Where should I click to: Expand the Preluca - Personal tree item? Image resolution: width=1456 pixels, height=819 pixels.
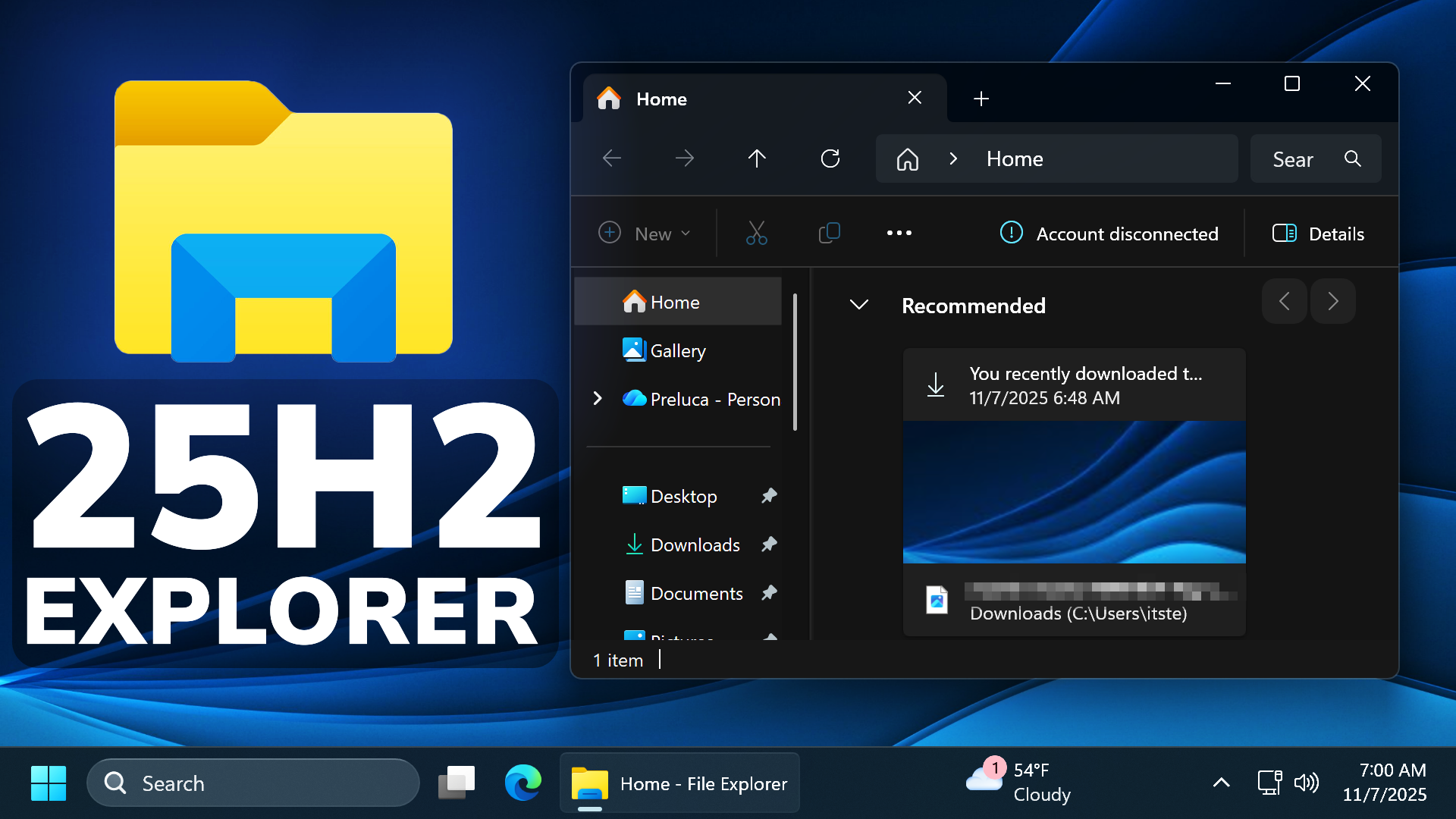tap(598, 398)
